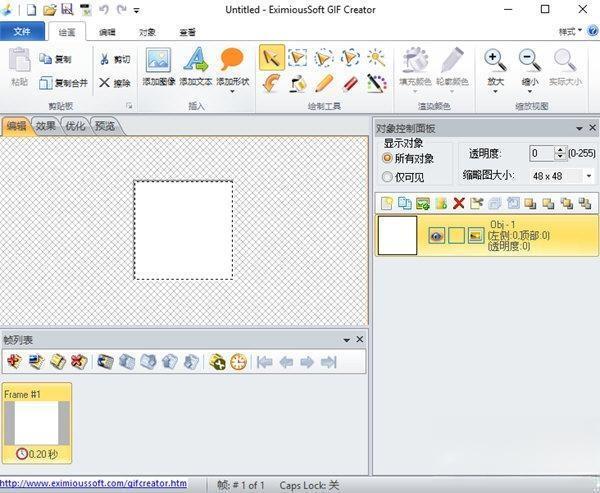Choose the elliptical marquee selection tool
600x493 pixels.
click(x=324, y=58)
